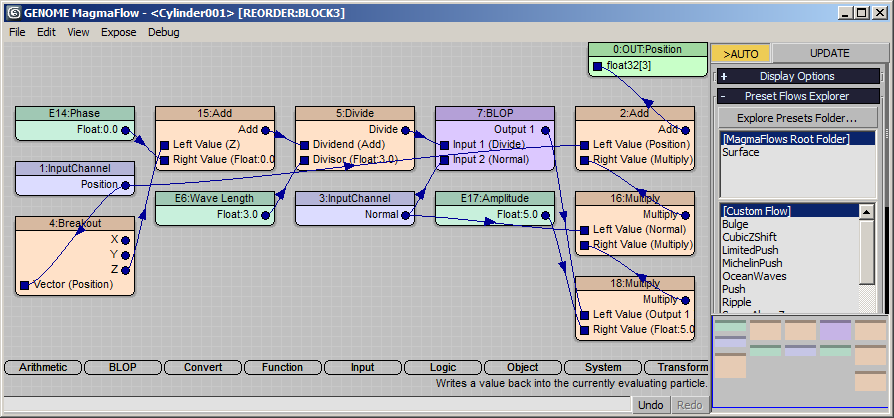Select the E14:Phase node header
Image resolution: width=894 pixels, height=418 pixels.
[75, 113]
